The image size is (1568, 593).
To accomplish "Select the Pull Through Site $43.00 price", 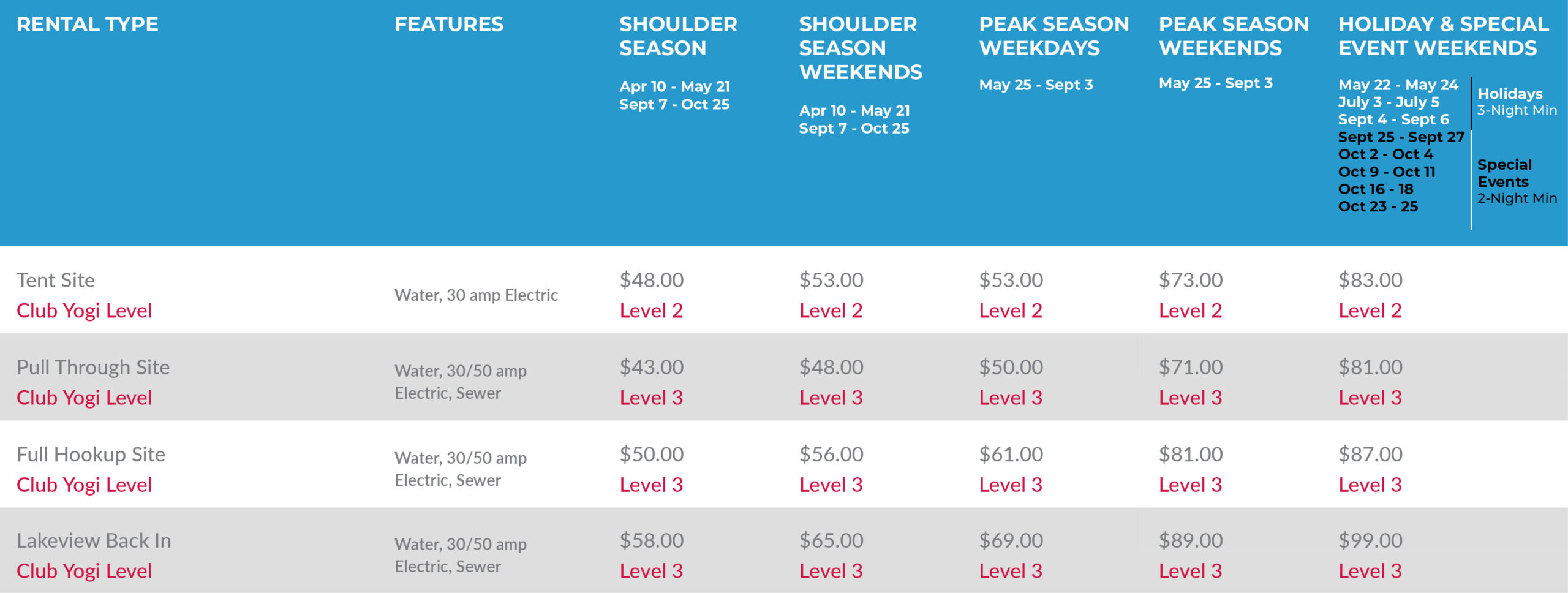I will tap(651, 367).
